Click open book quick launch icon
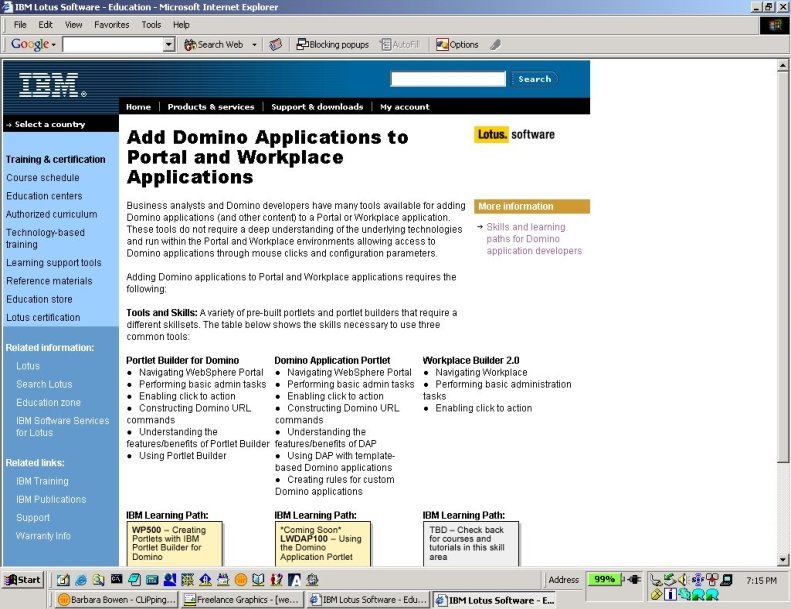The height and width of the screenshot is (609, 791). point(258,580)
